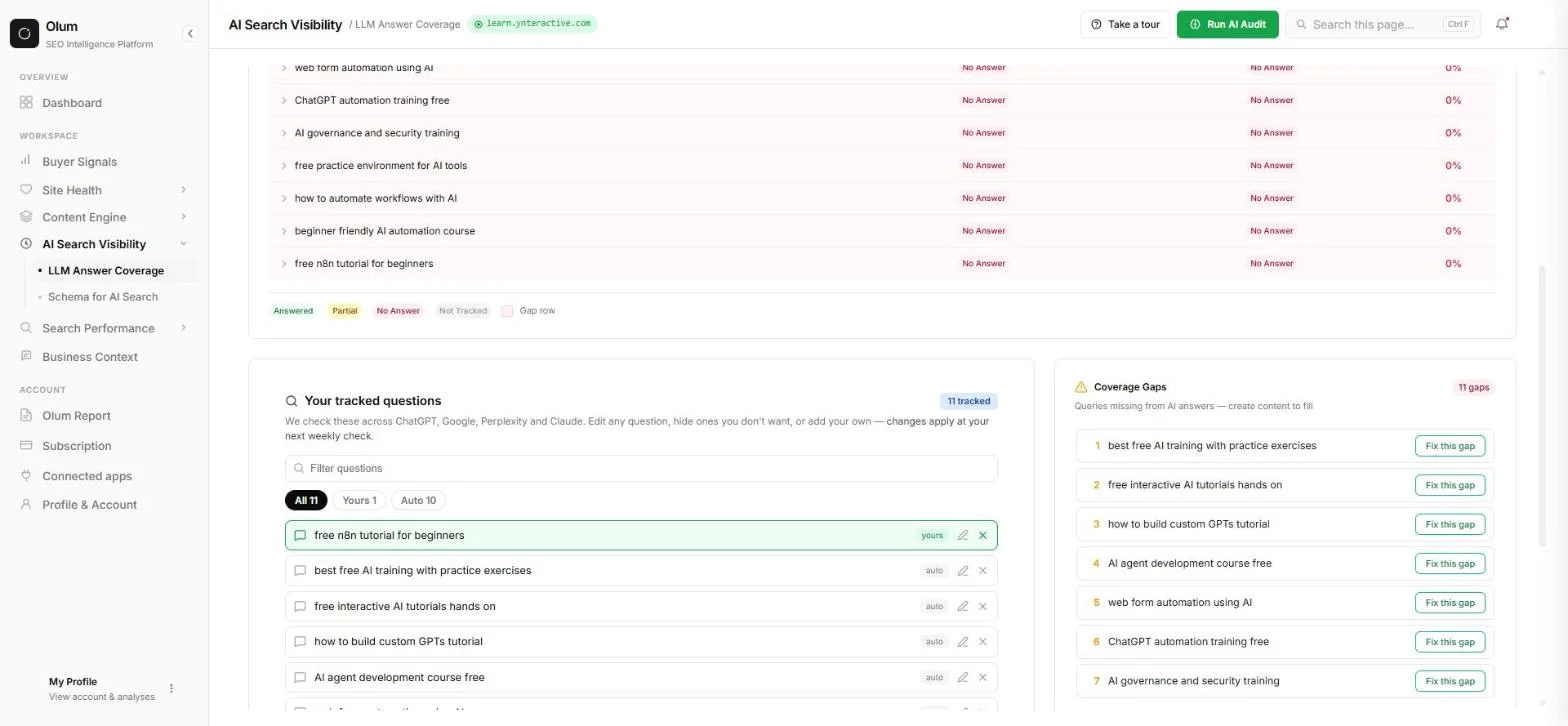The image size is (1568, 726).
Task: Toggle the Gap row legend box
Action: point(507,311)
